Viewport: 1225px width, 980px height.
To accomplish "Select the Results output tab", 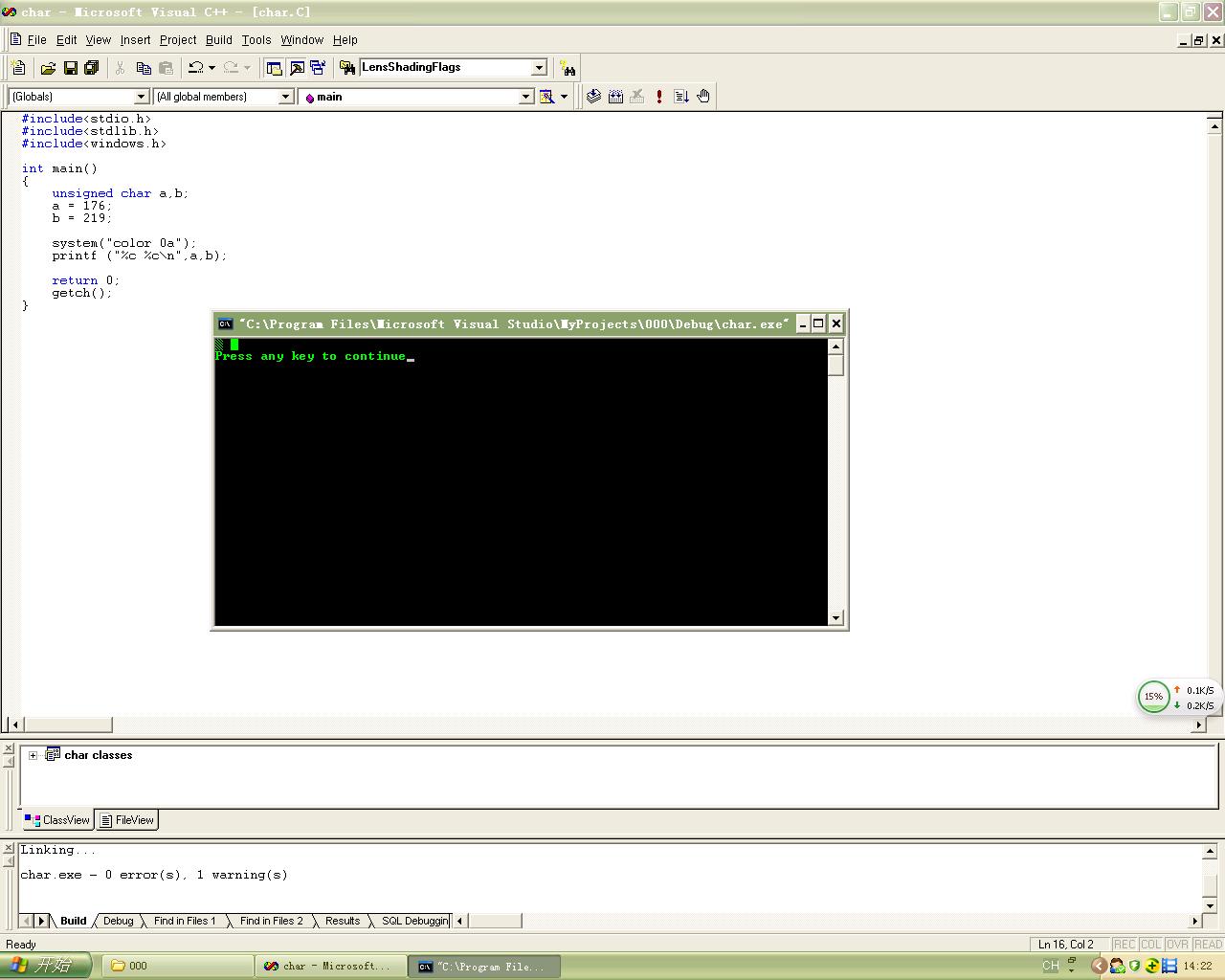I will tap(343, 921).
